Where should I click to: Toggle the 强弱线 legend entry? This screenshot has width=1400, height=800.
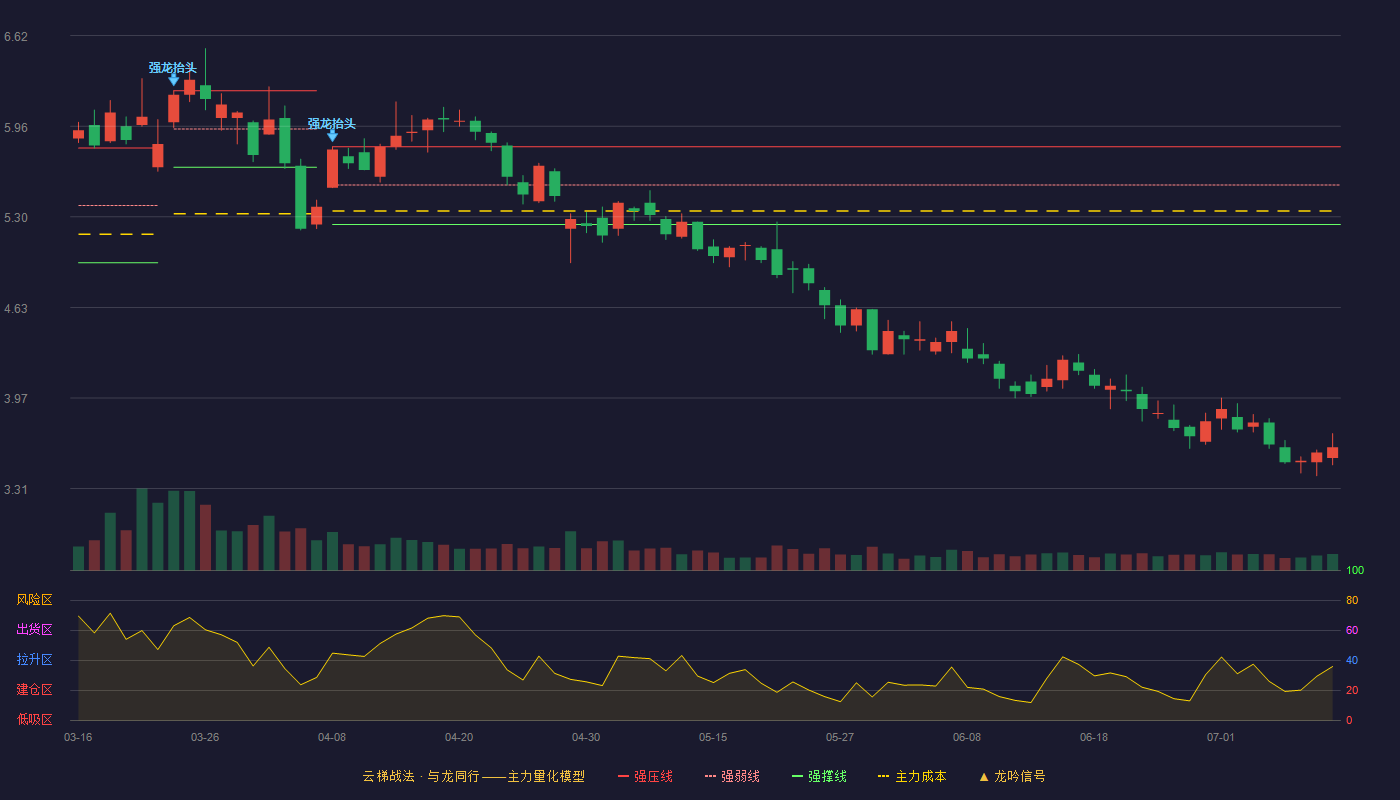[x=732, y=776]
